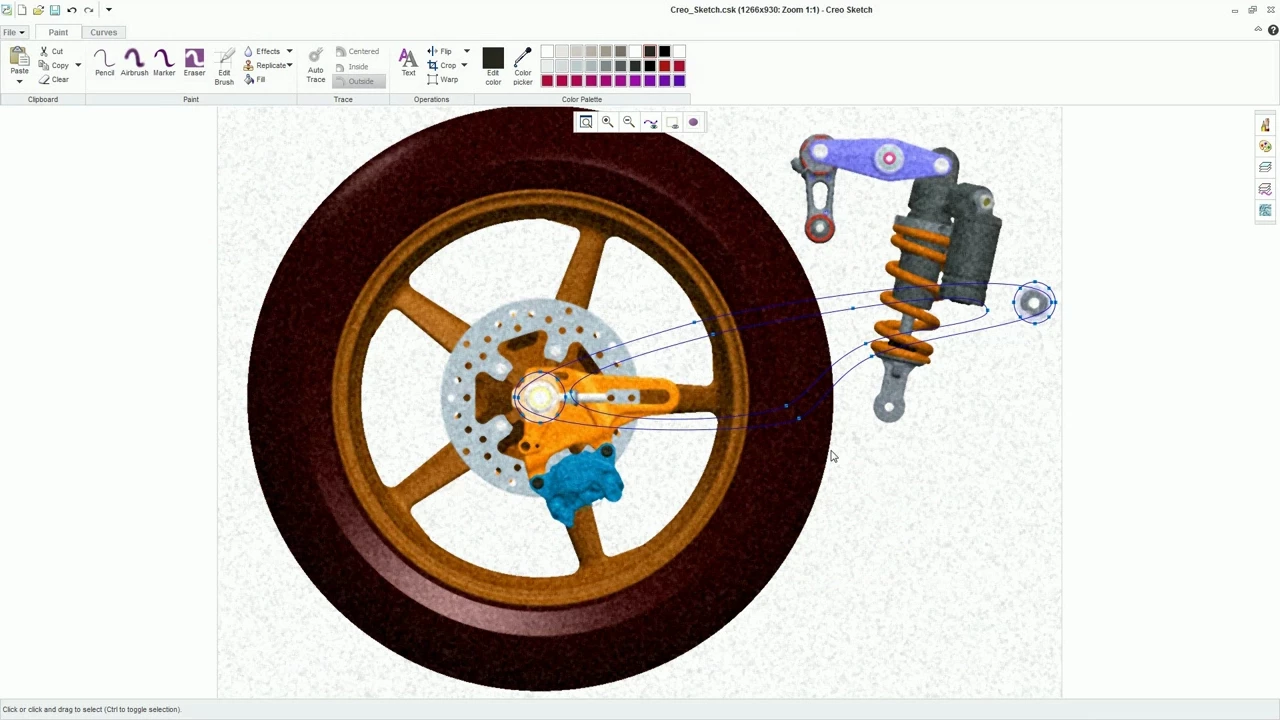
Task: Pick a color with Color picker
Action: [x=522, y=66]
